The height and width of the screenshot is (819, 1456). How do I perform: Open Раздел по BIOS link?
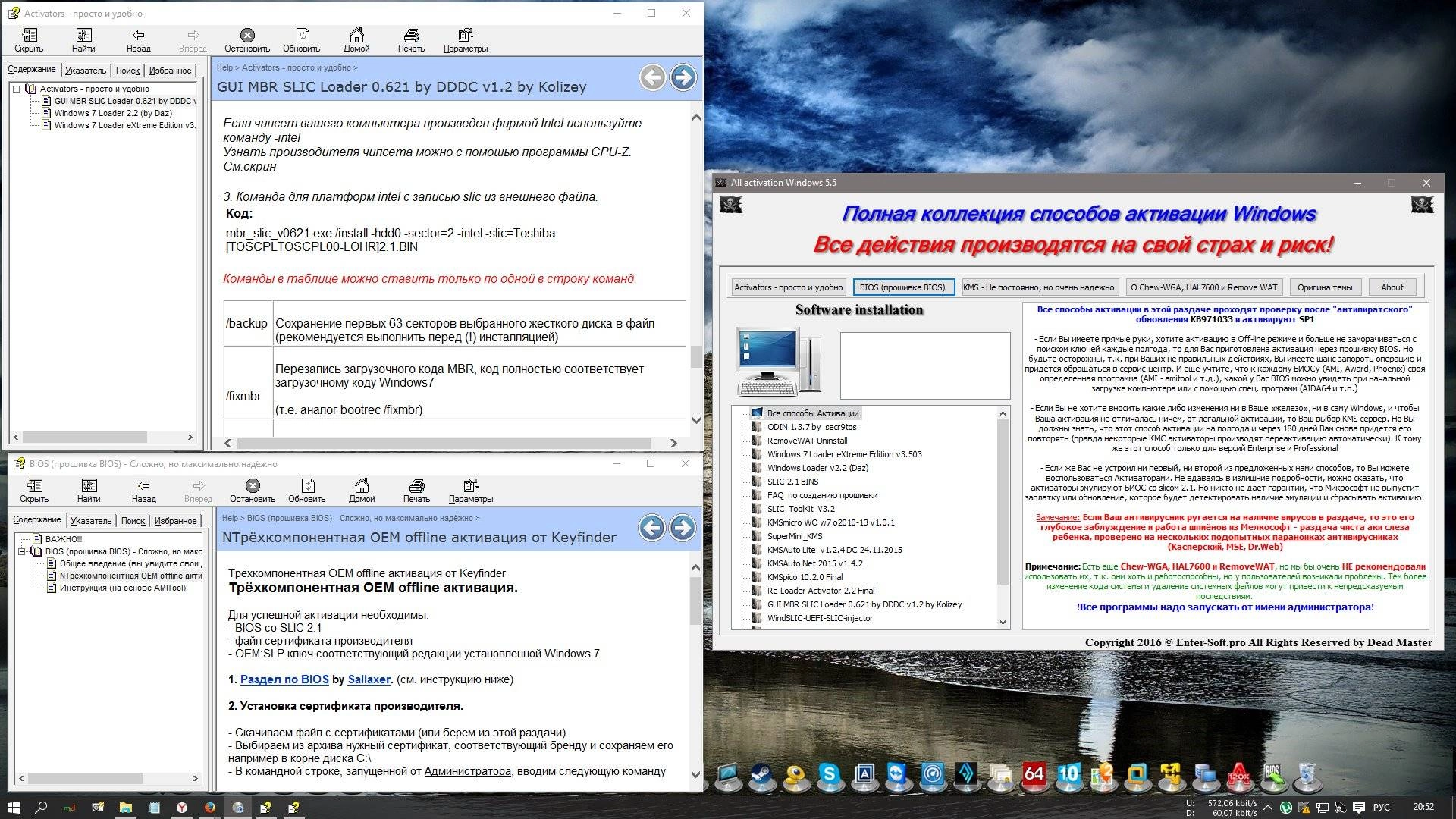point(284,679)
